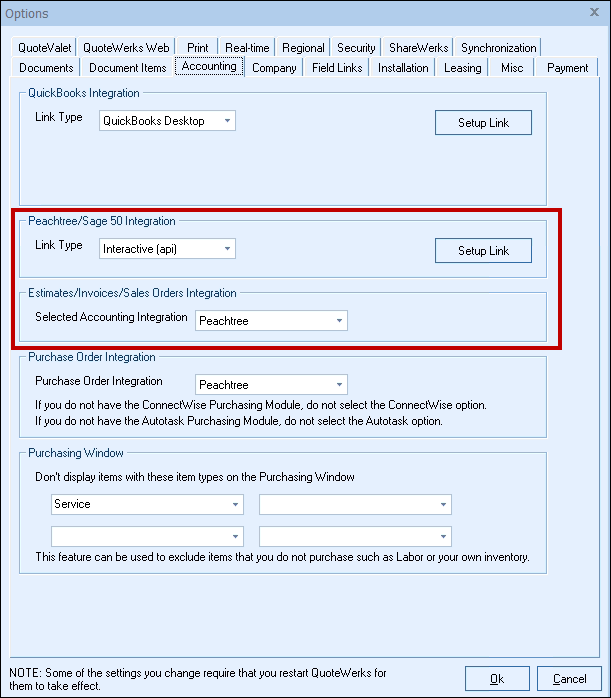
Task: Open the Document Items tab
Action: [127, 68]
